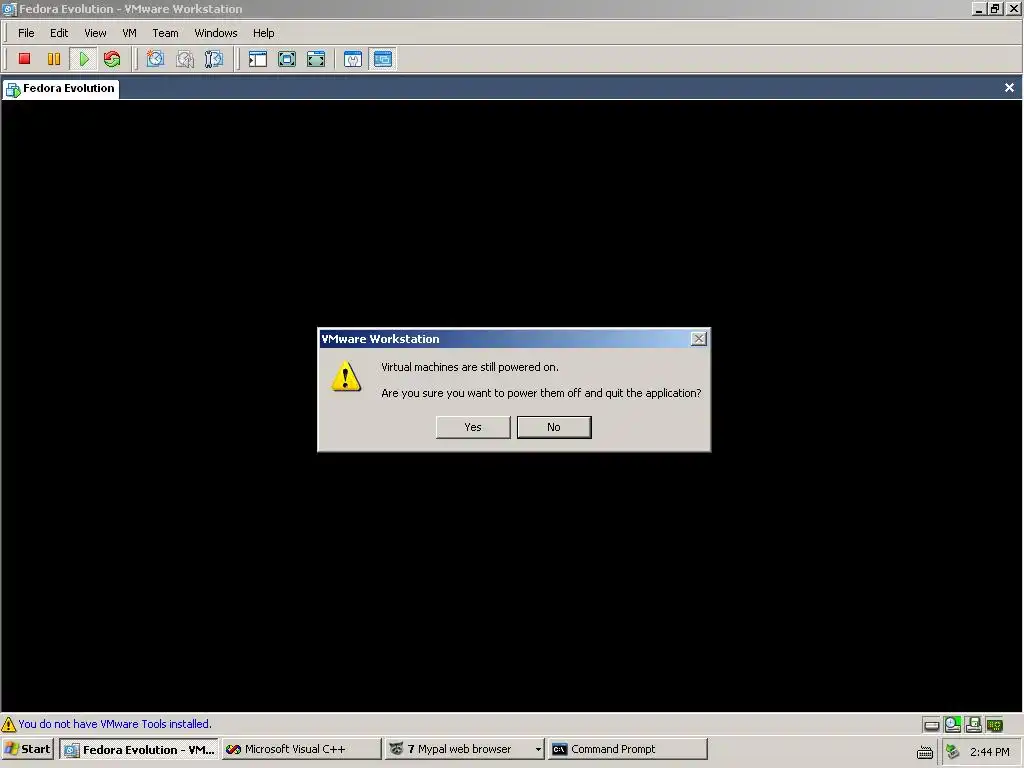The image size is (1024, 768).
Task: Click the Reset virtual machine icon
Action: coord(112,59)
